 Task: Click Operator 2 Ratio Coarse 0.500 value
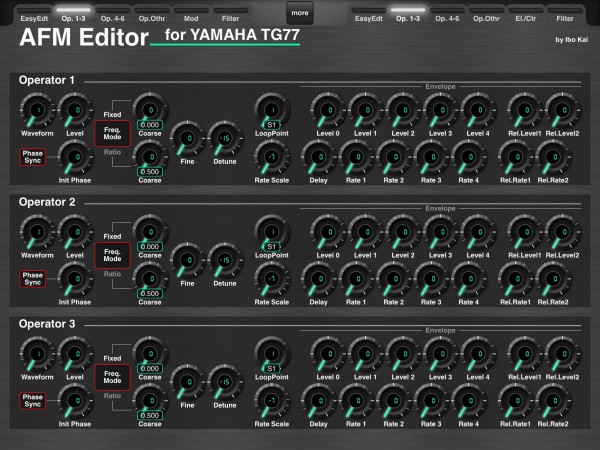(x=150, y=293)
